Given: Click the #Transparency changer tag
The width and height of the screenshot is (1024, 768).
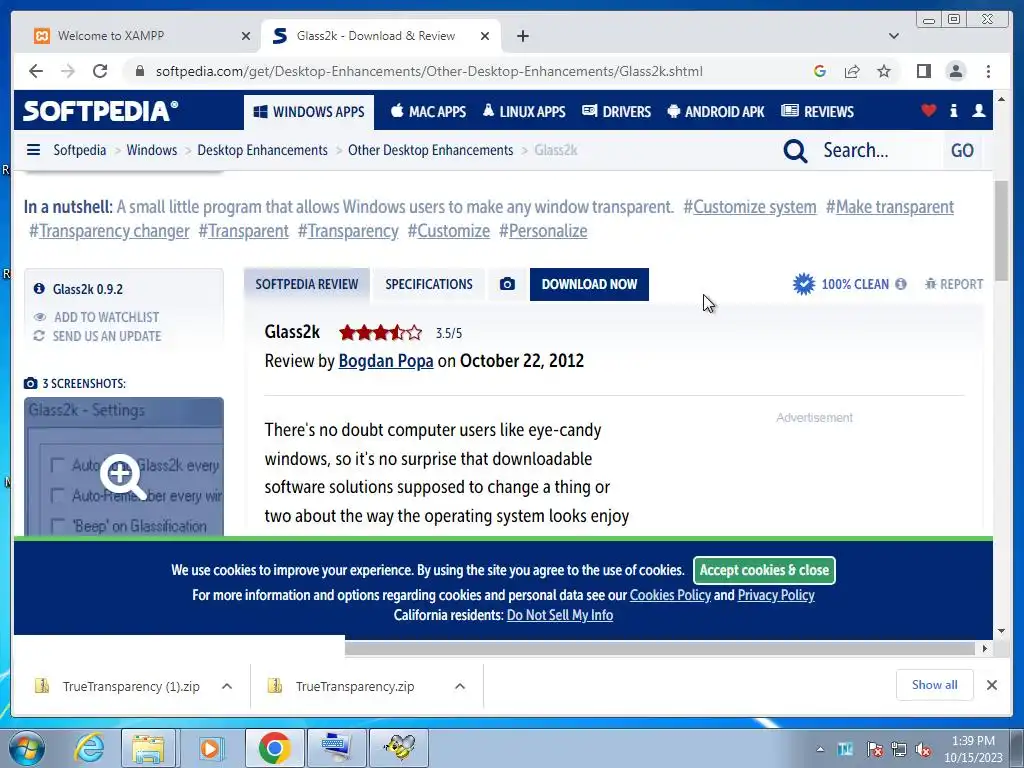Looking at the screenshot, I should (x=109, y=231).
